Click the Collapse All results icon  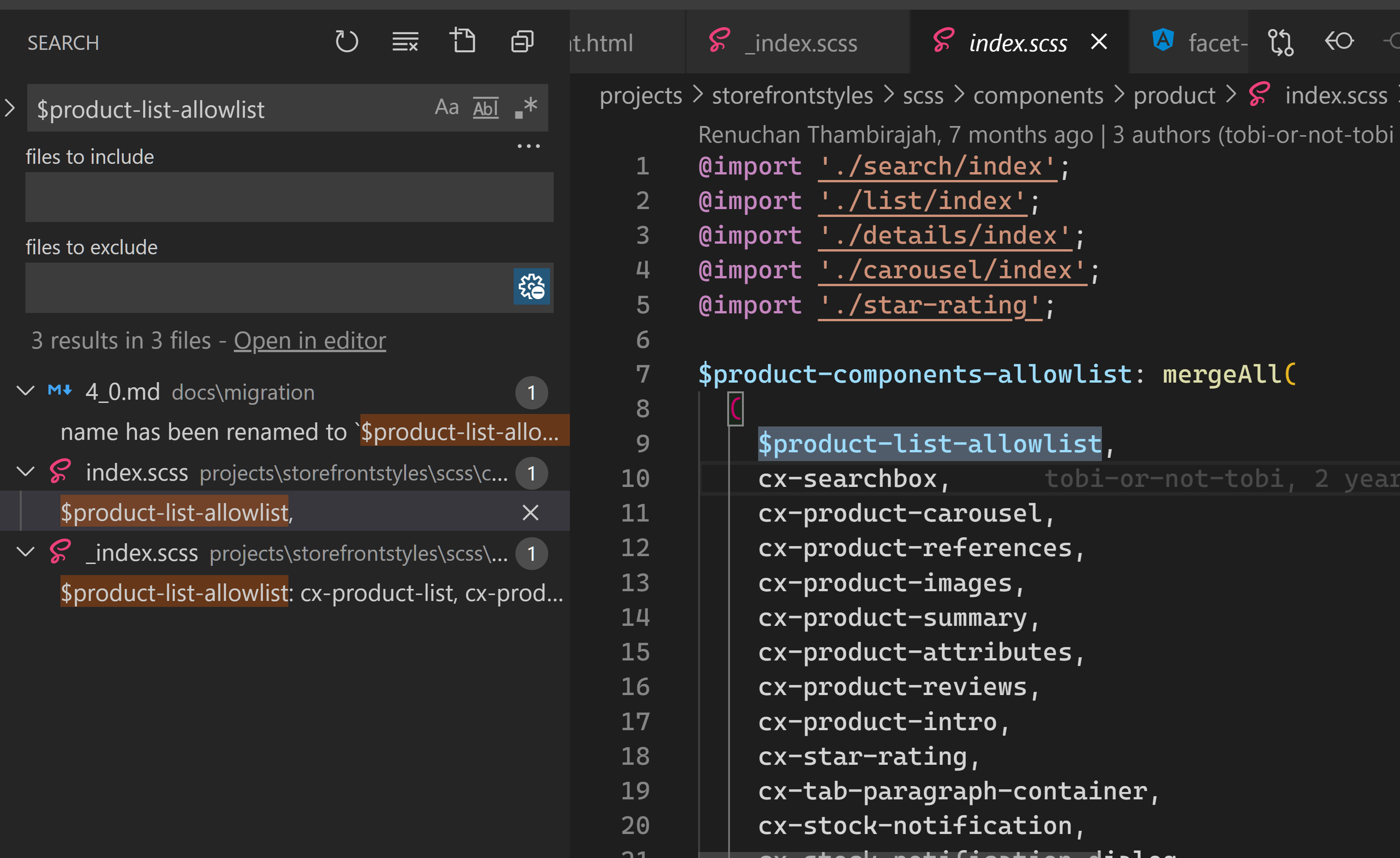[521, 42]
